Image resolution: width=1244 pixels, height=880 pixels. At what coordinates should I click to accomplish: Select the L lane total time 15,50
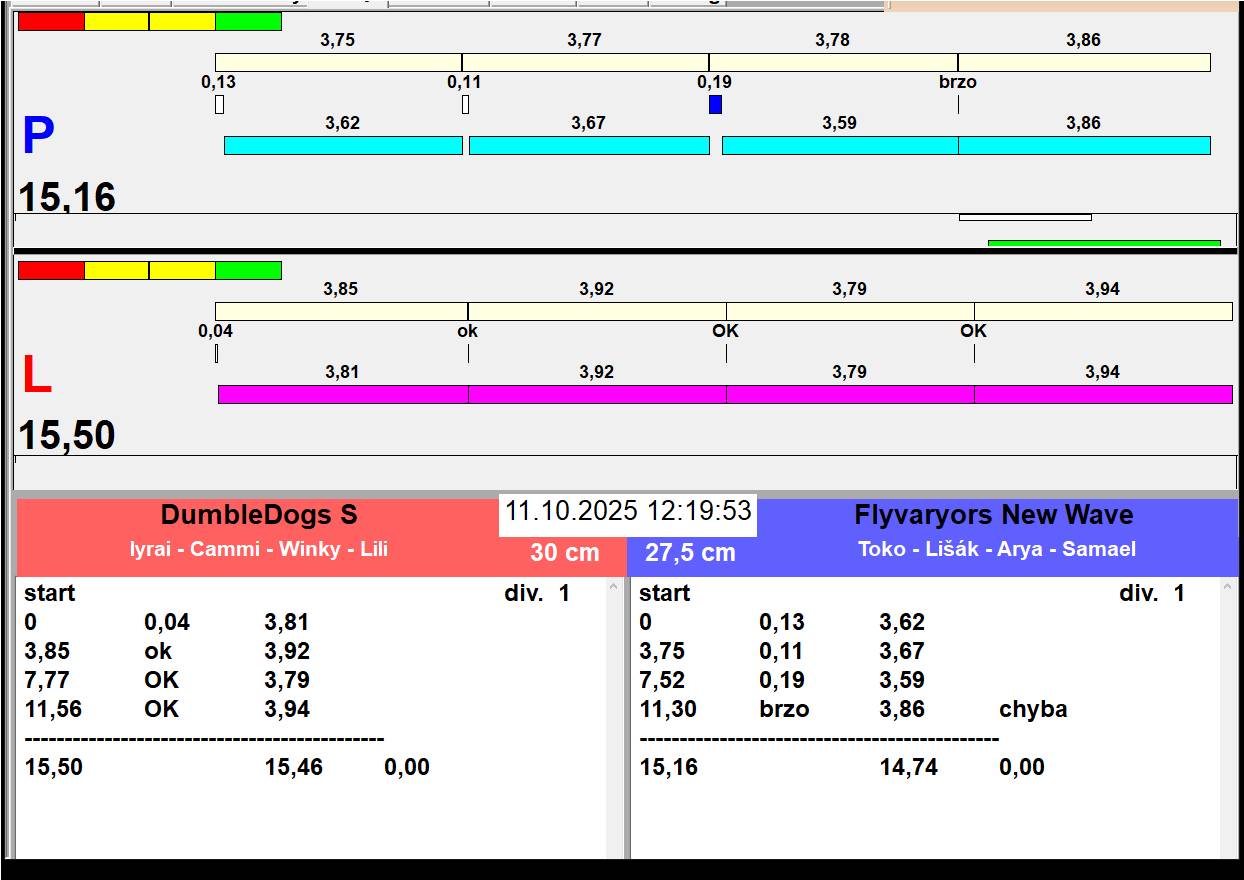click(67, 436)
